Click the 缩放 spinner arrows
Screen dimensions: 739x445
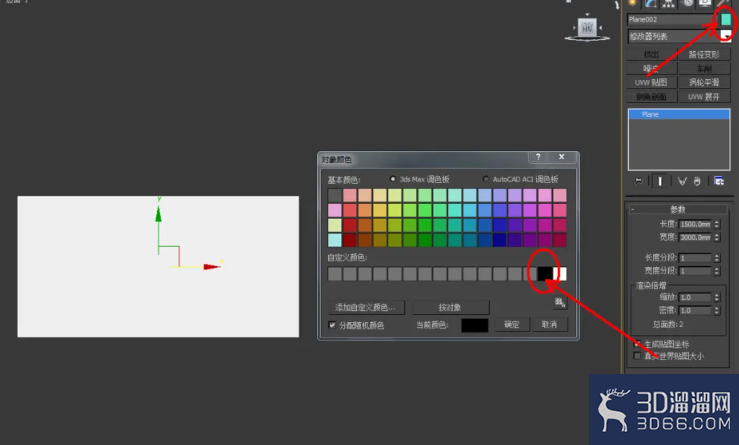717,297
